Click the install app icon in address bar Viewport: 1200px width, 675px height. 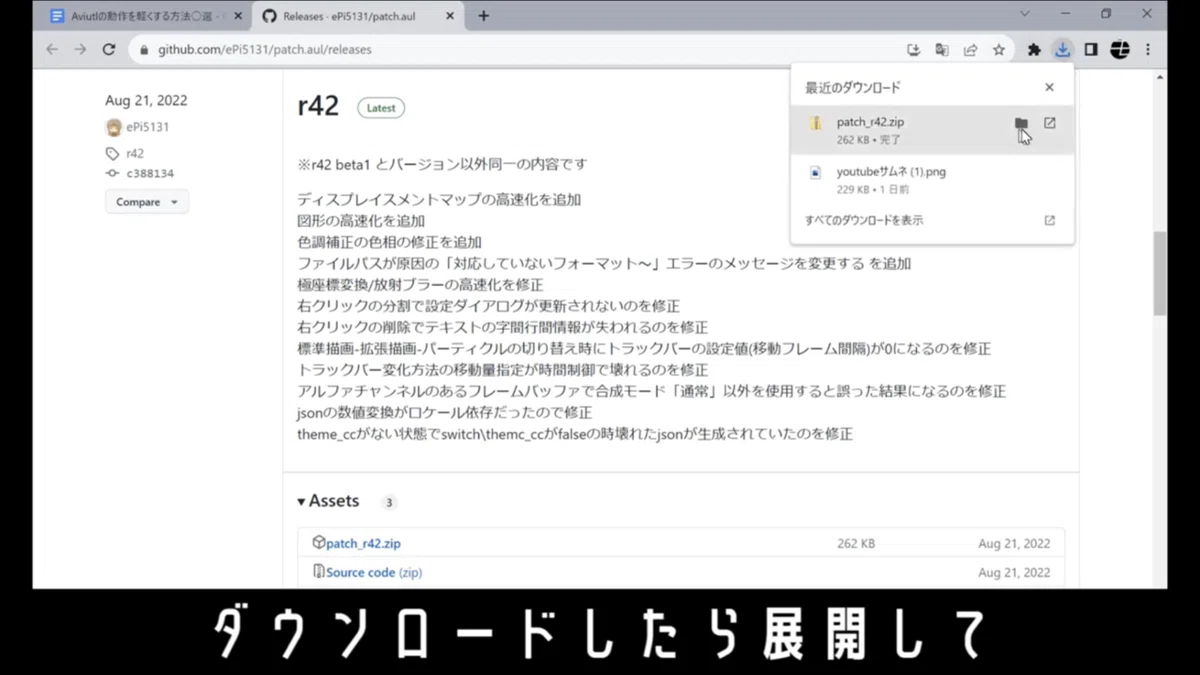913,49
